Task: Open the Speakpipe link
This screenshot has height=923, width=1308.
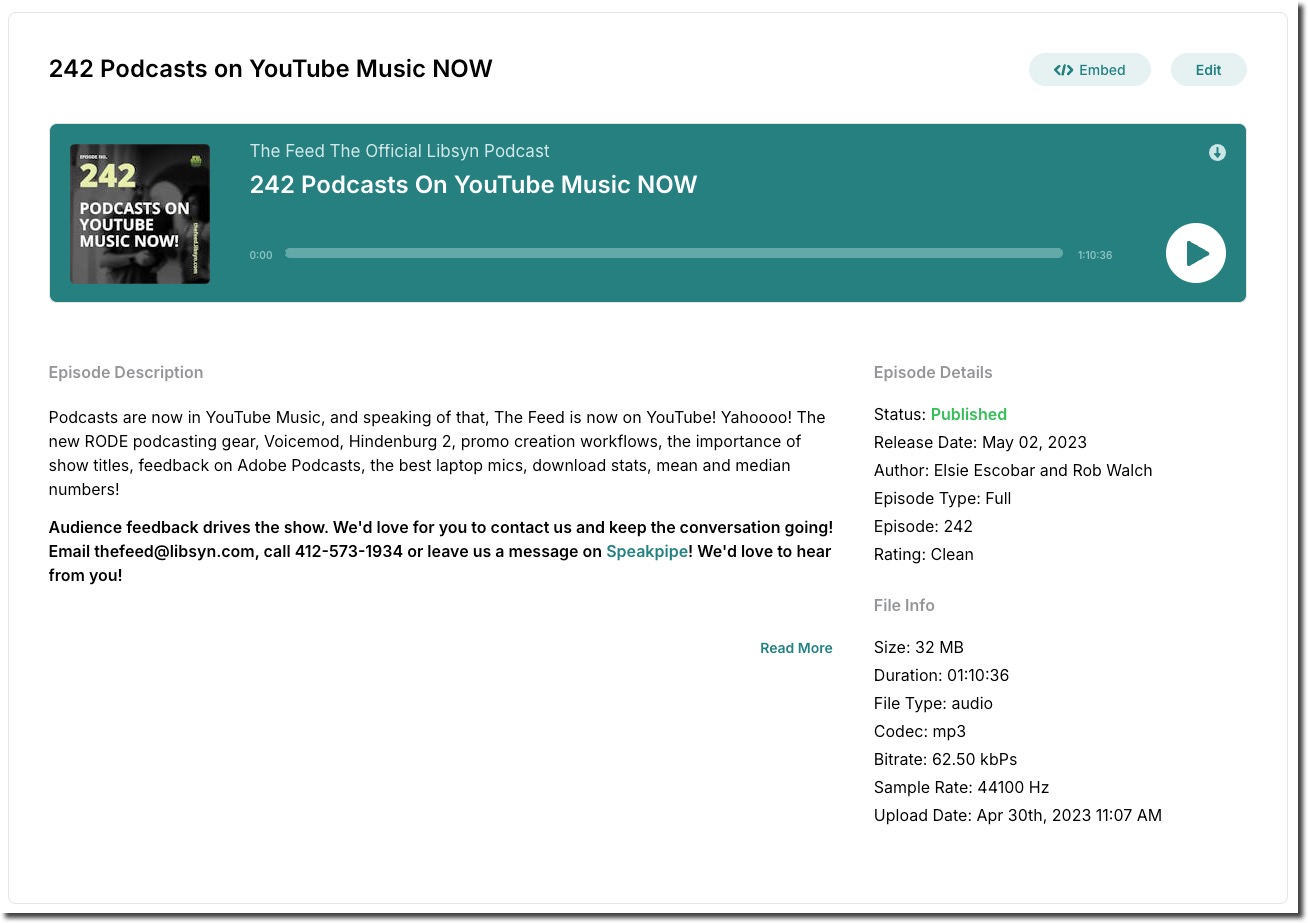Action: pyautogui.click(x=647, y=552)
